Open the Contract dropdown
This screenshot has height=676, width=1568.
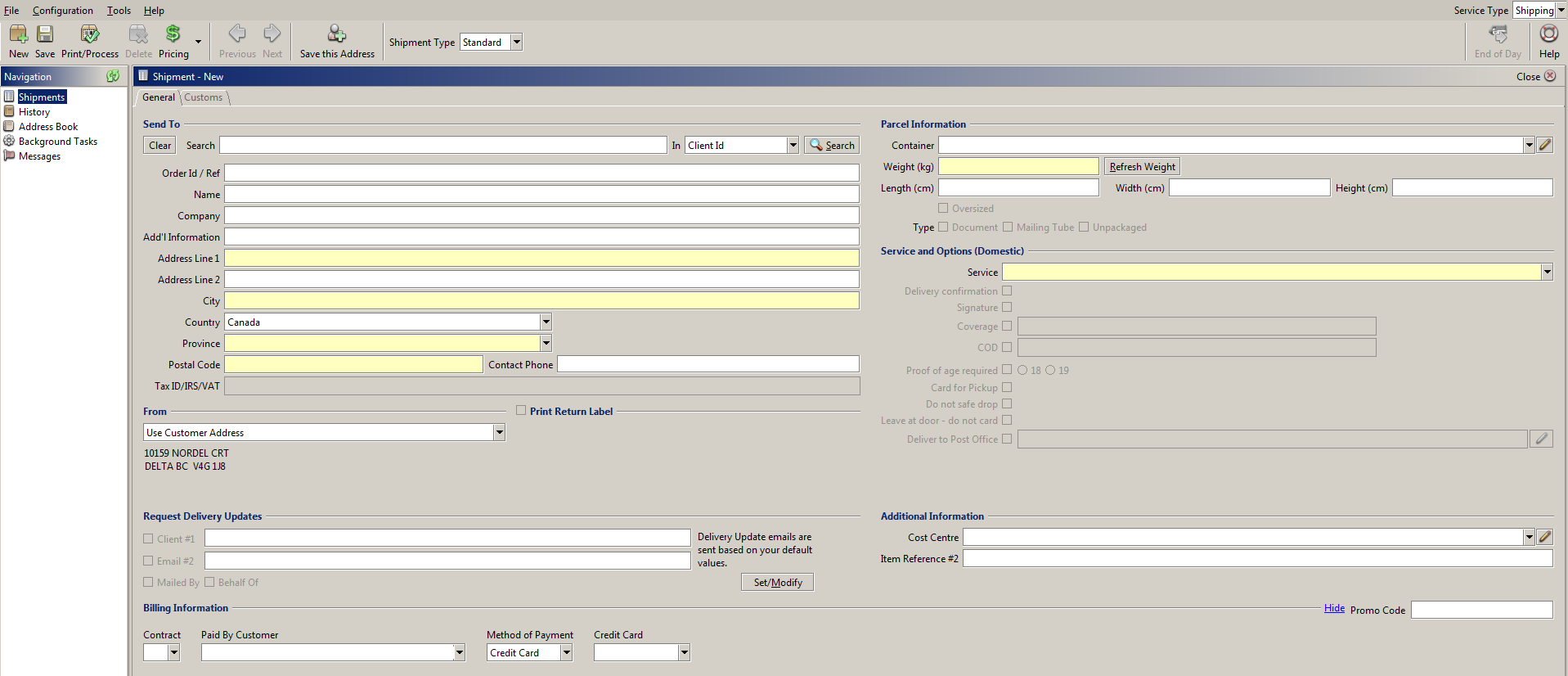point(173,652)
